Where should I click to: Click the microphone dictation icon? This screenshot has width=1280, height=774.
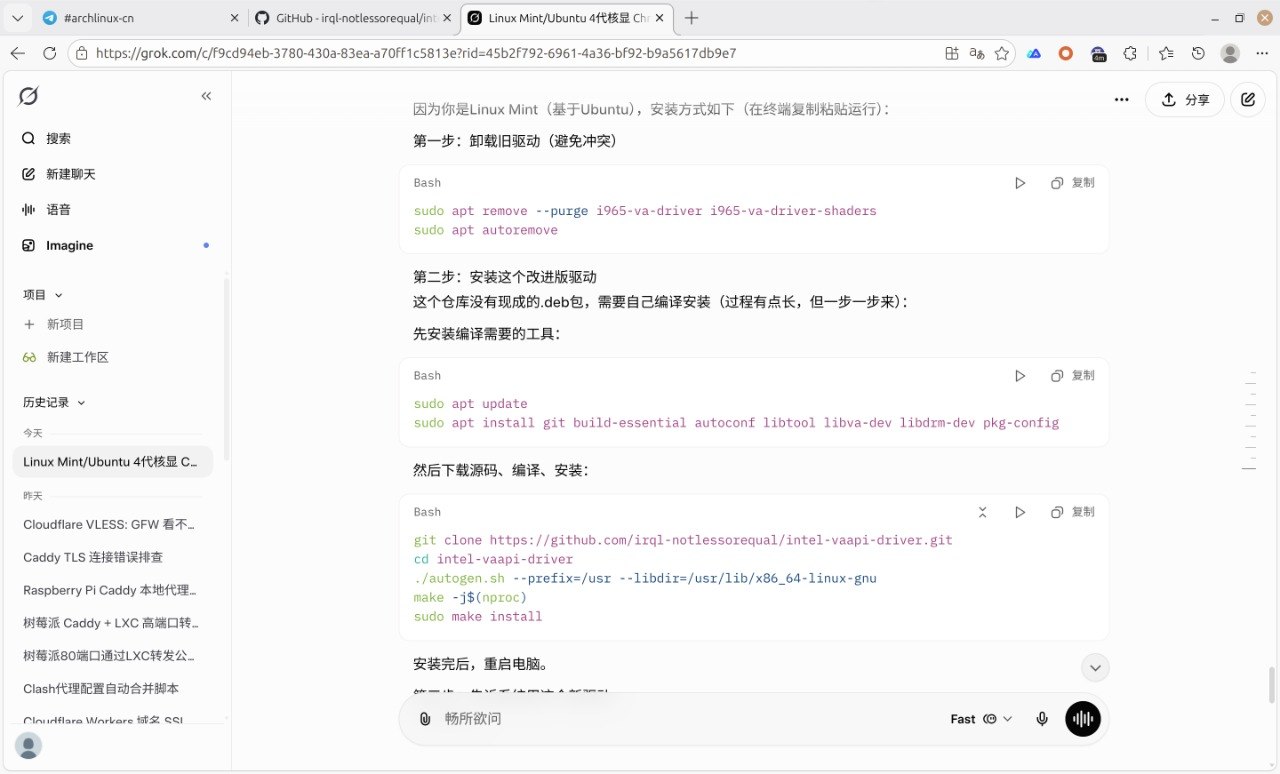[1042, 719]
